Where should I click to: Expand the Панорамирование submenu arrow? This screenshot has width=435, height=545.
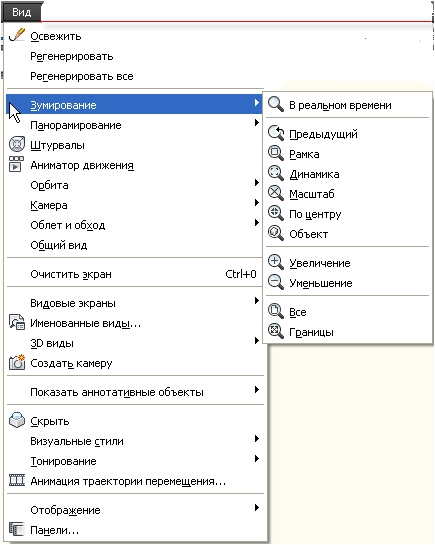[x=256, y=123]
